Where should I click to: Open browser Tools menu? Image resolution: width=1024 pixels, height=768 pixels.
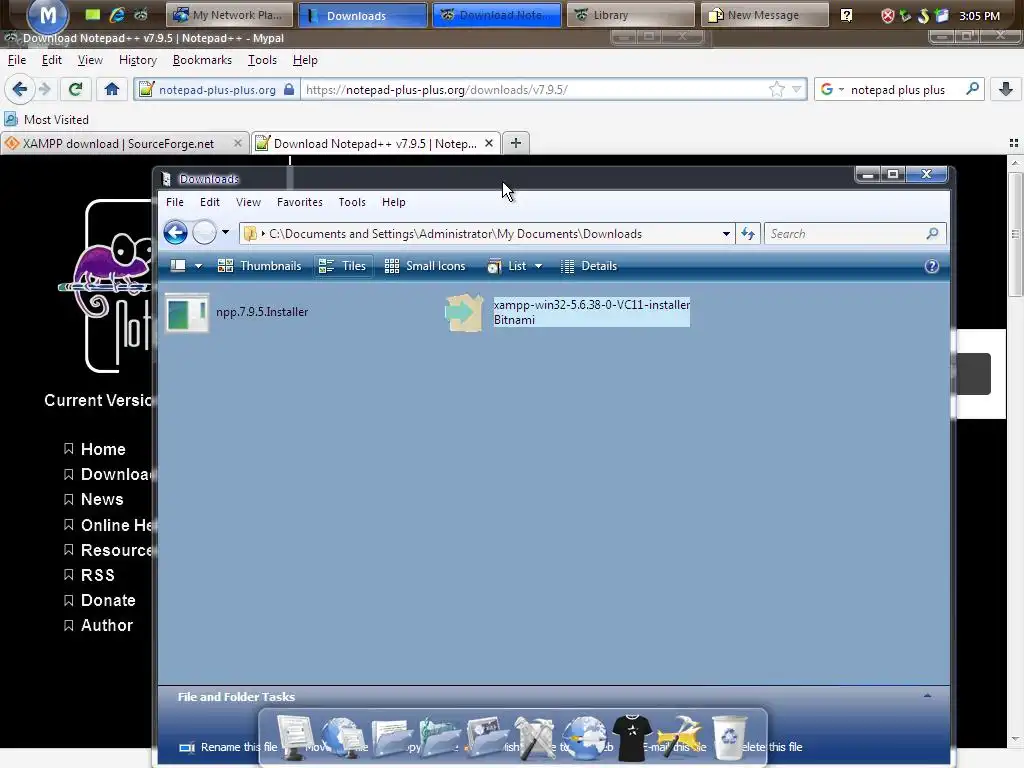coord(262,60)
